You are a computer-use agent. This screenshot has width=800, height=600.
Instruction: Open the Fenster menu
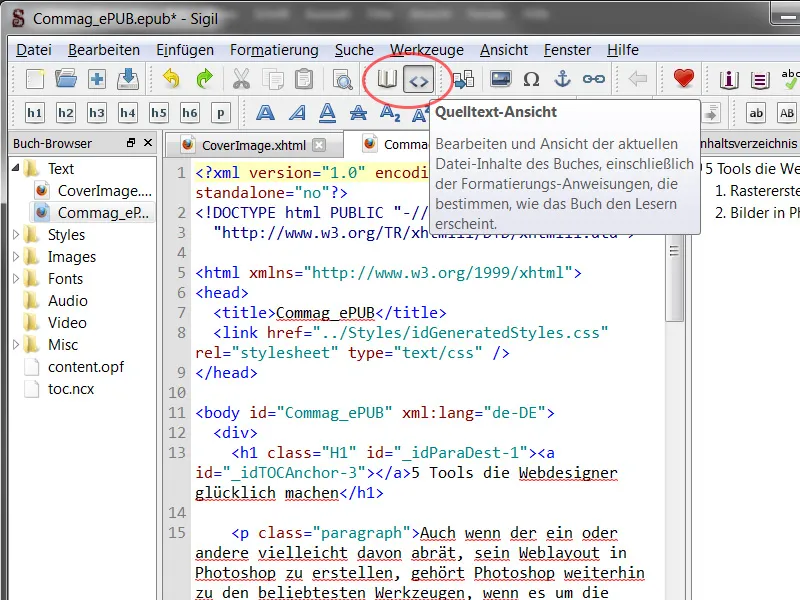(567, 50)
